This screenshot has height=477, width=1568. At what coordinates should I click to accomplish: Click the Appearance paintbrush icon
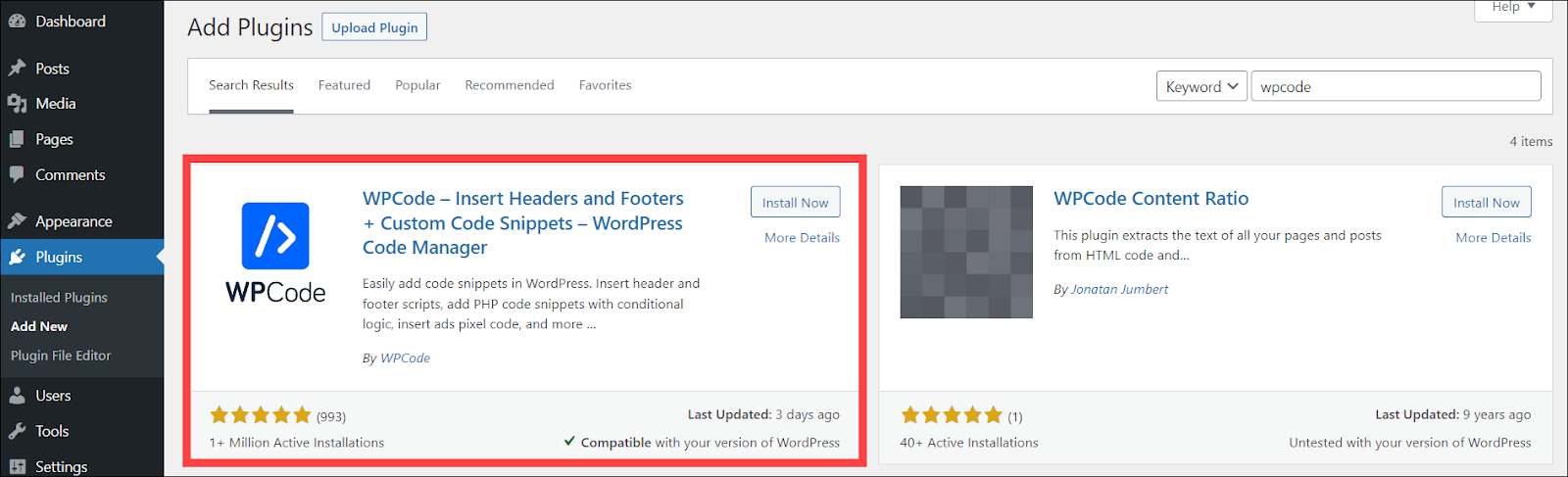[17, 220]
